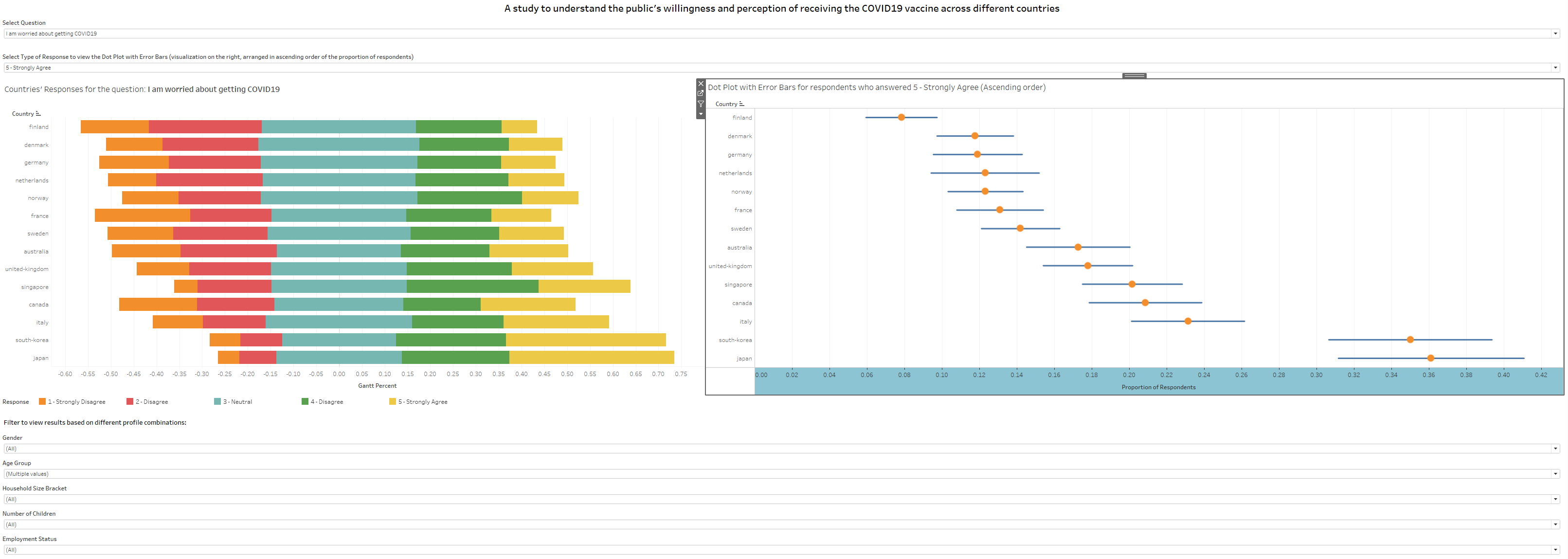Open the dot plot More Options arrow
The image size is (1568, 559).
coord(701,114)
